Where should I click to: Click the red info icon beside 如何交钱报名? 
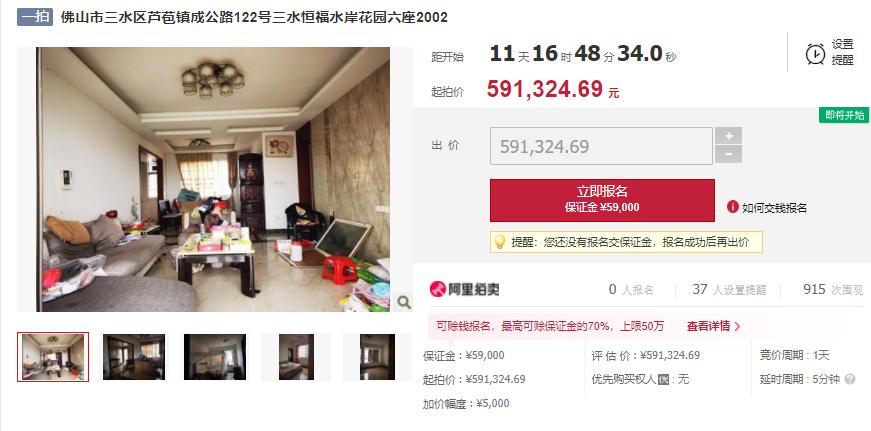pos(733,207)
